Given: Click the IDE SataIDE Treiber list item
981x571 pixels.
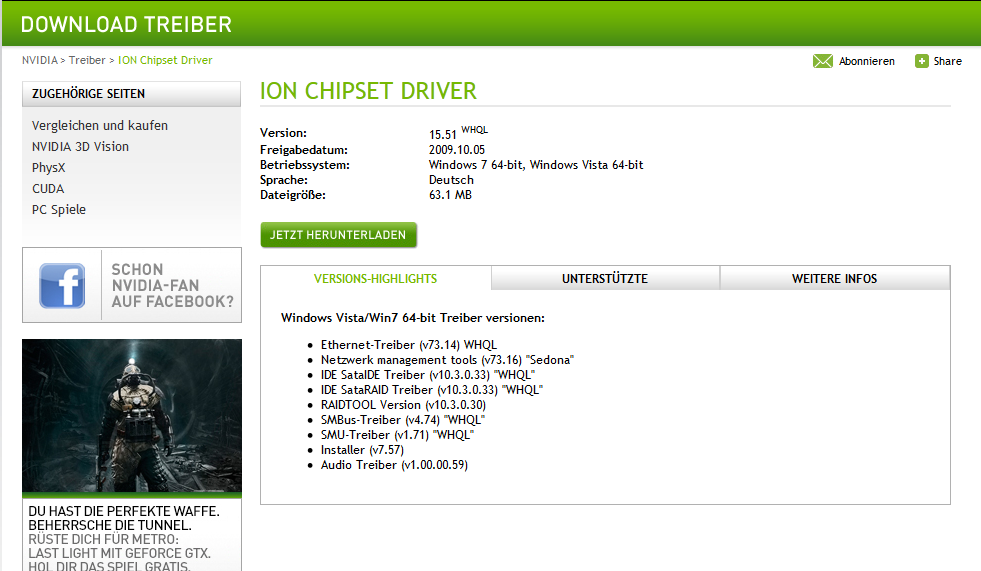Looking at the screenshot, I should point(428,375).
